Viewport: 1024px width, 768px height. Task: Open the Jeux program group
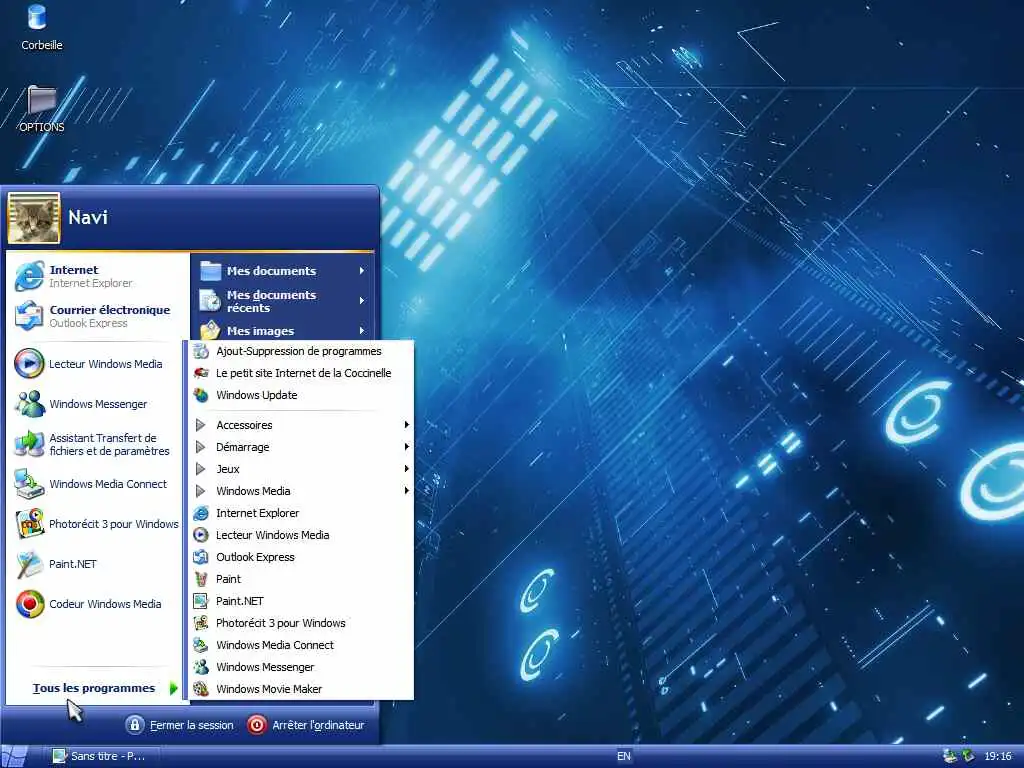(x=301, y=469)
